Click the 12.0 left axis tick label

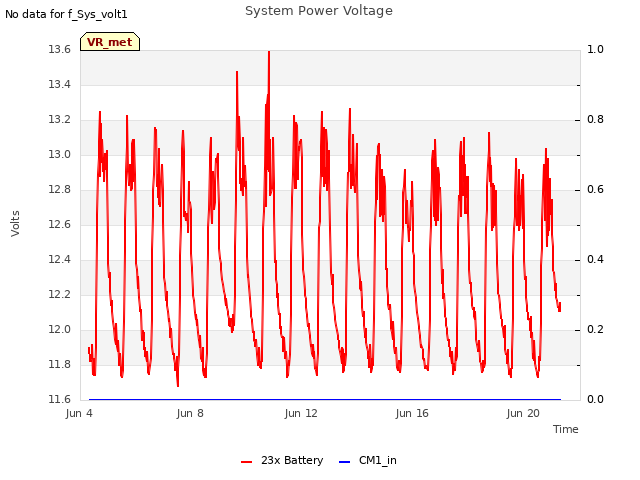click(x=60, y=330)
